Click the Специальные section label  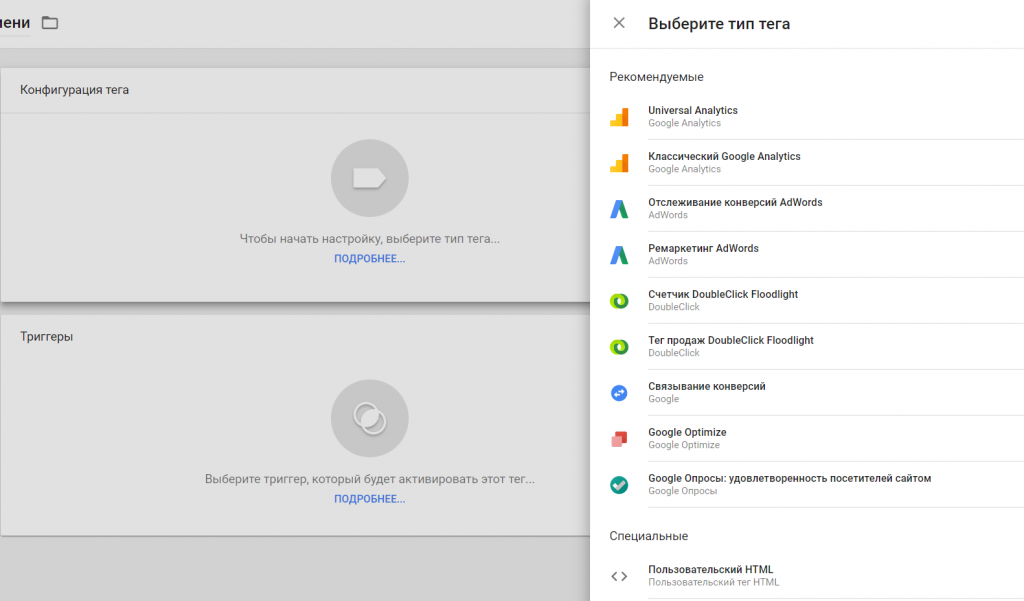coord(648,536)
